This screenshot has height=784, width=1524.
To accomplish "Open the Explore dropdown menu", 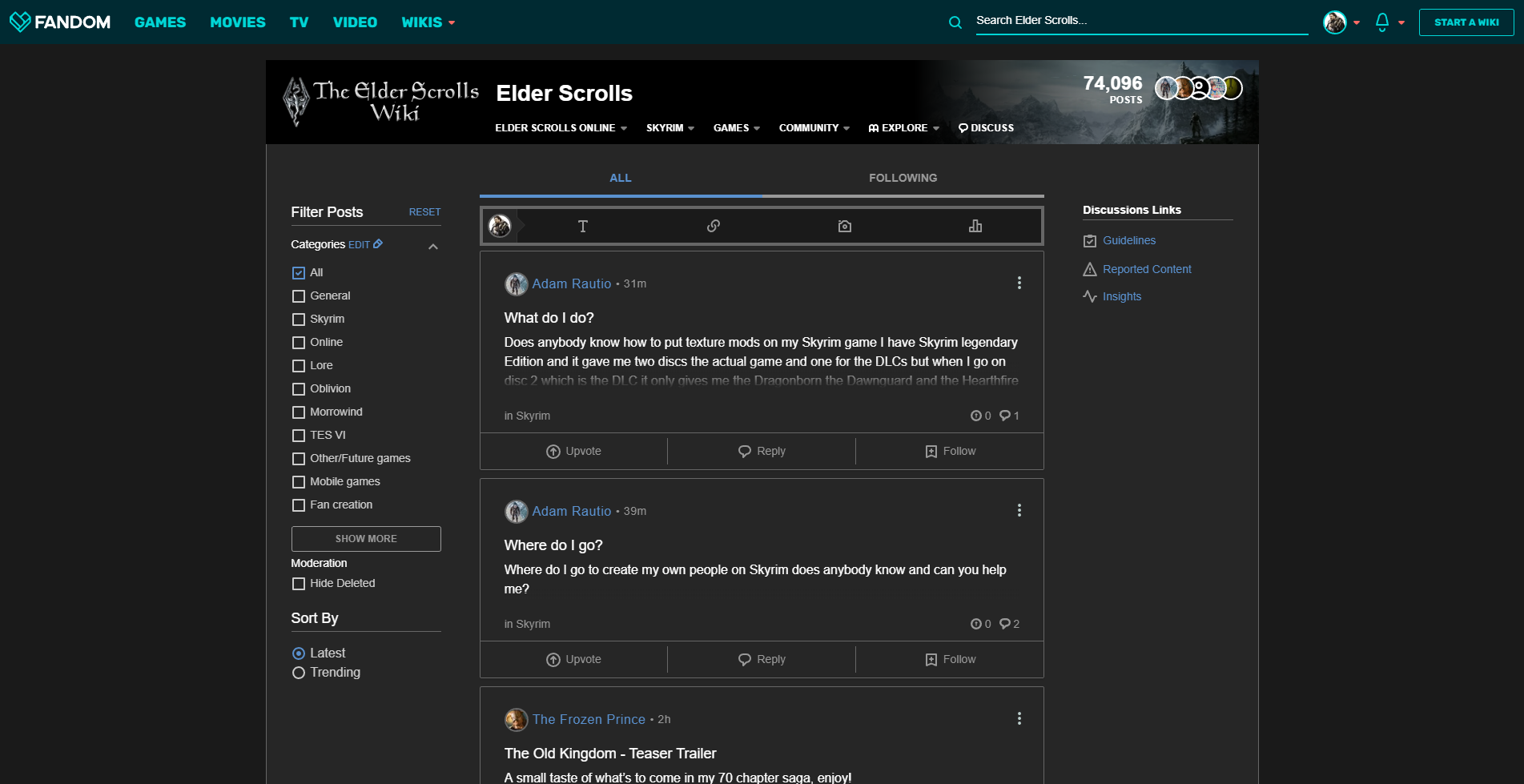I will point(904,128).
